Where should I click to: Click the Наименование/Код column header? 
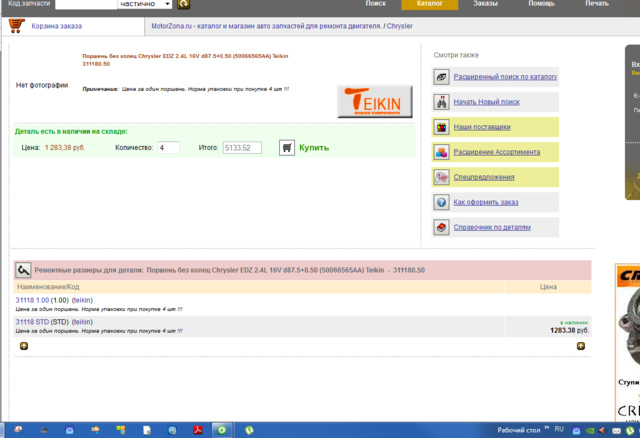[259, 287]
